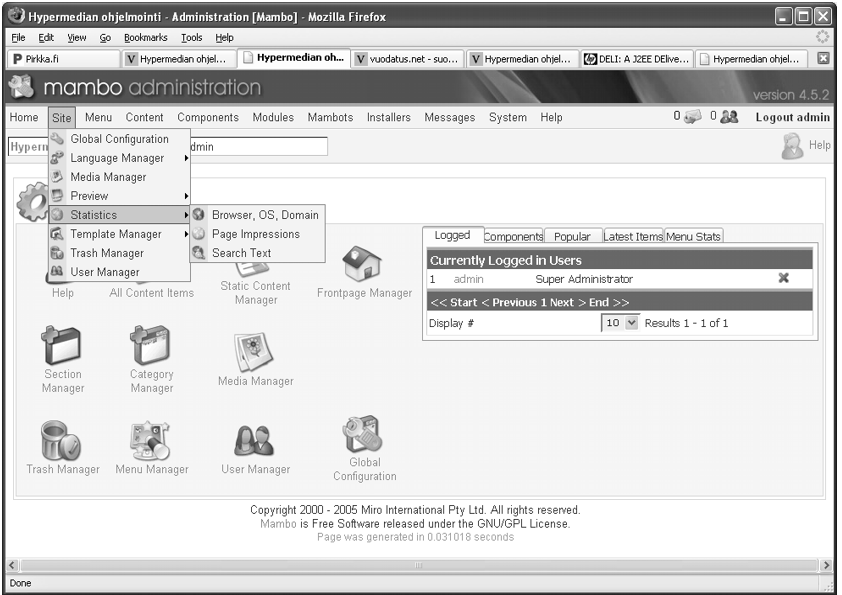Click the << Start pagination link
842x595 pixels.
pyautogui.click(x=453, y=302)
